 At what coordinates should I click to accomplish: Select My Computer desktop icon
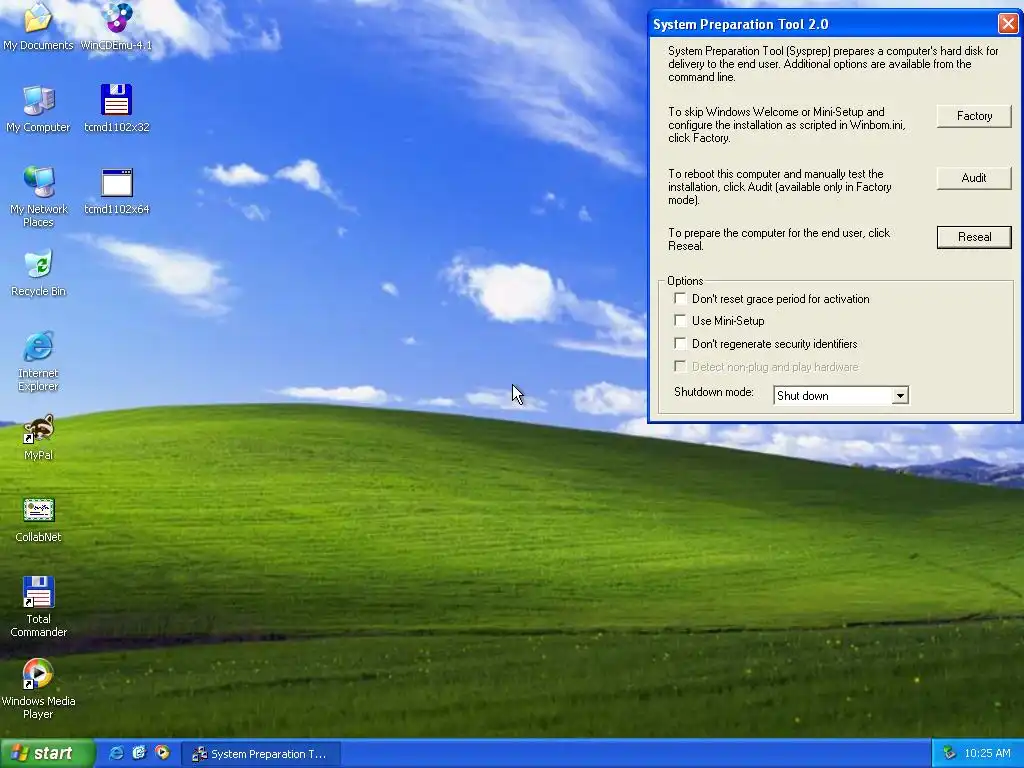38,108
